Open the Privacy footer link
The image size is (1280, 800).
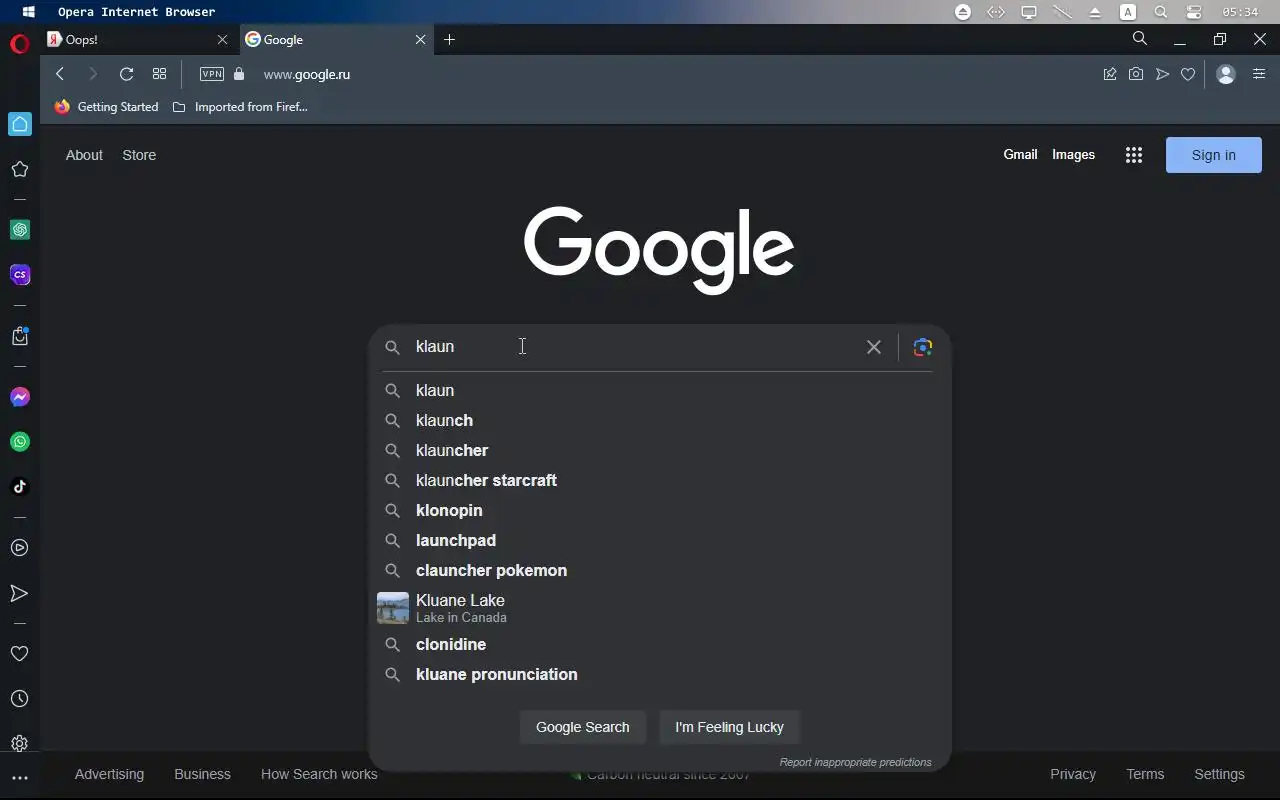tap(1073, 774)
